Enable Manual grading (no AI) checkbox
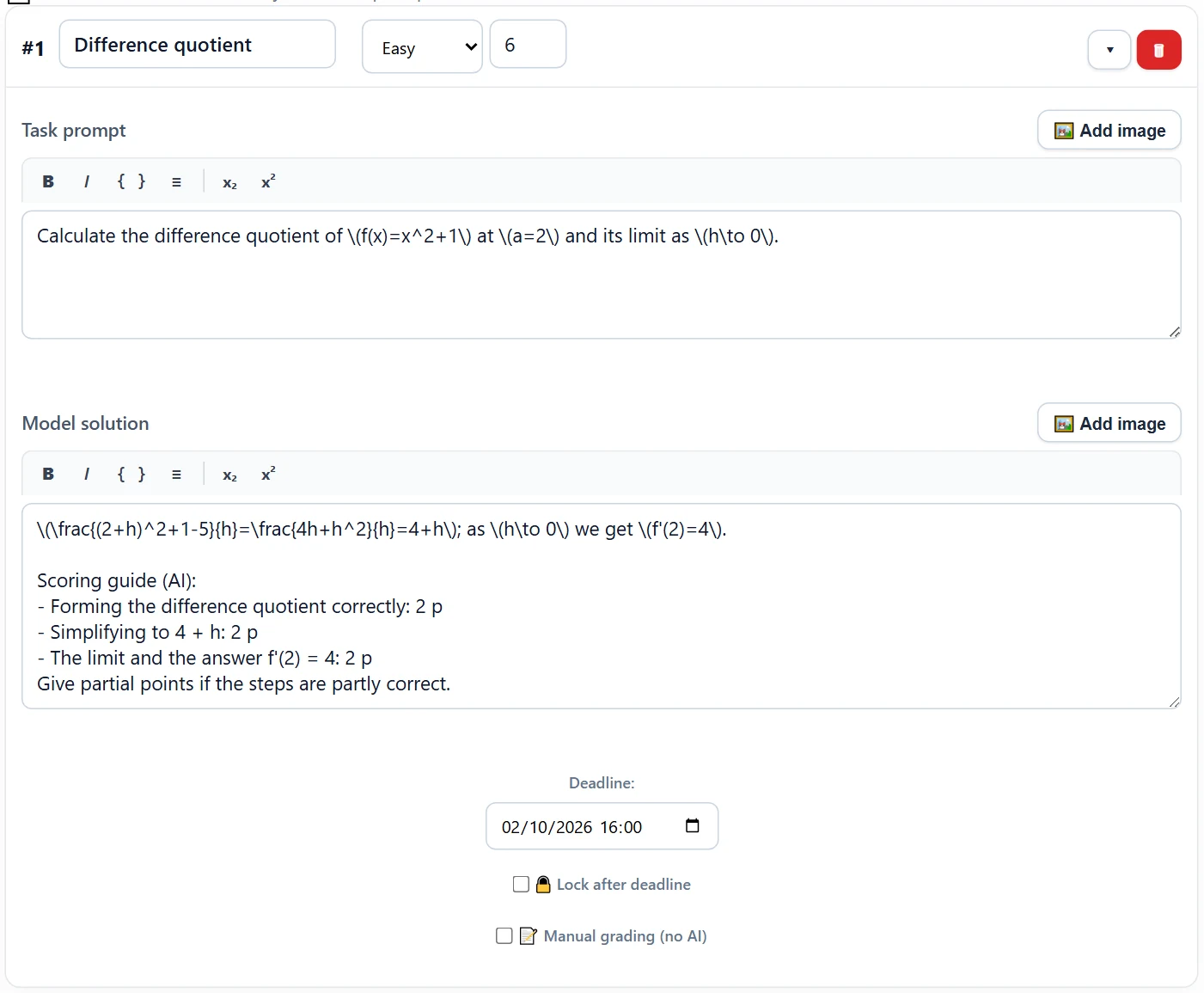The height and width of the screenshot is (993, 1204). point(504,935)
